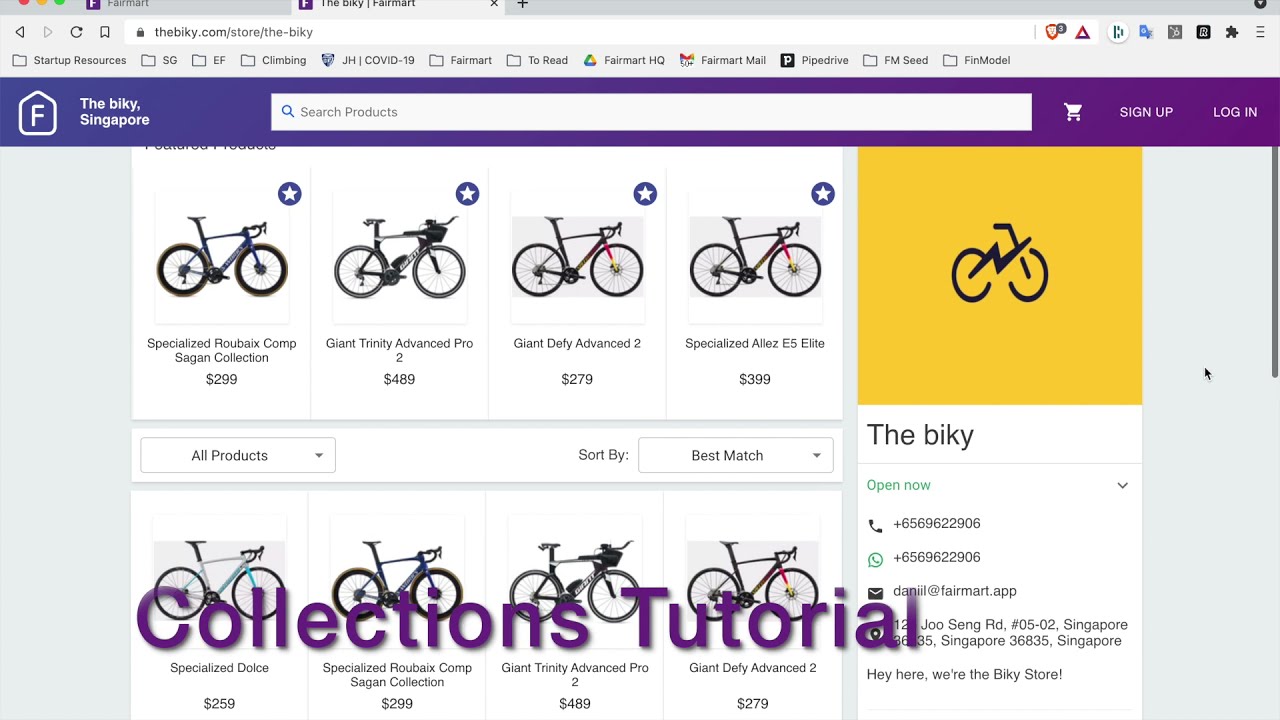Screen dimensions: 1280x720
Task: Open the All Products dropdown
Action: click(x=238, y=455)
